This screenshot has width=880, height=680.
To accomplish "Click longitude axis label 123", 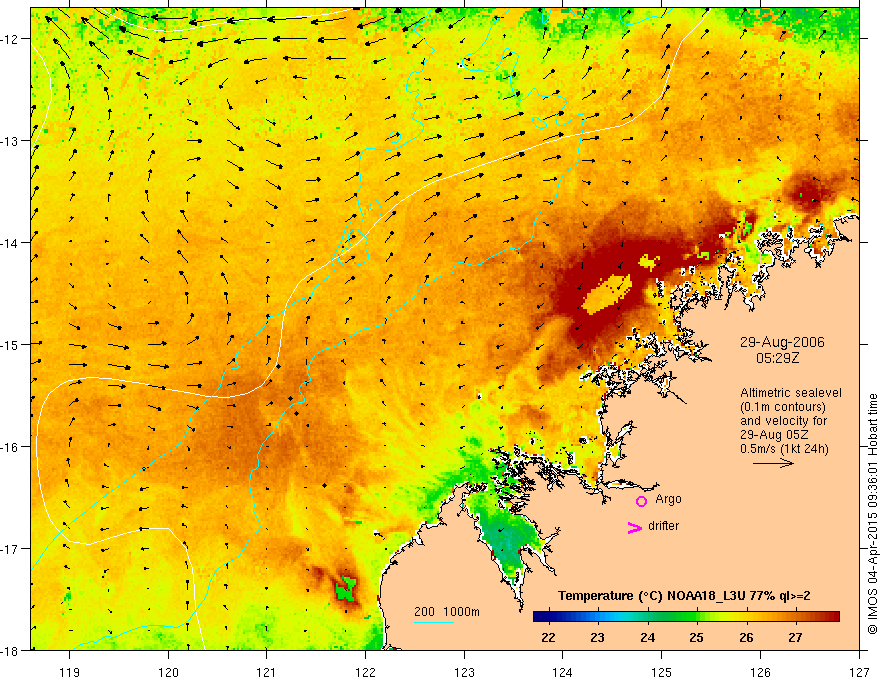I will (464, 672).
